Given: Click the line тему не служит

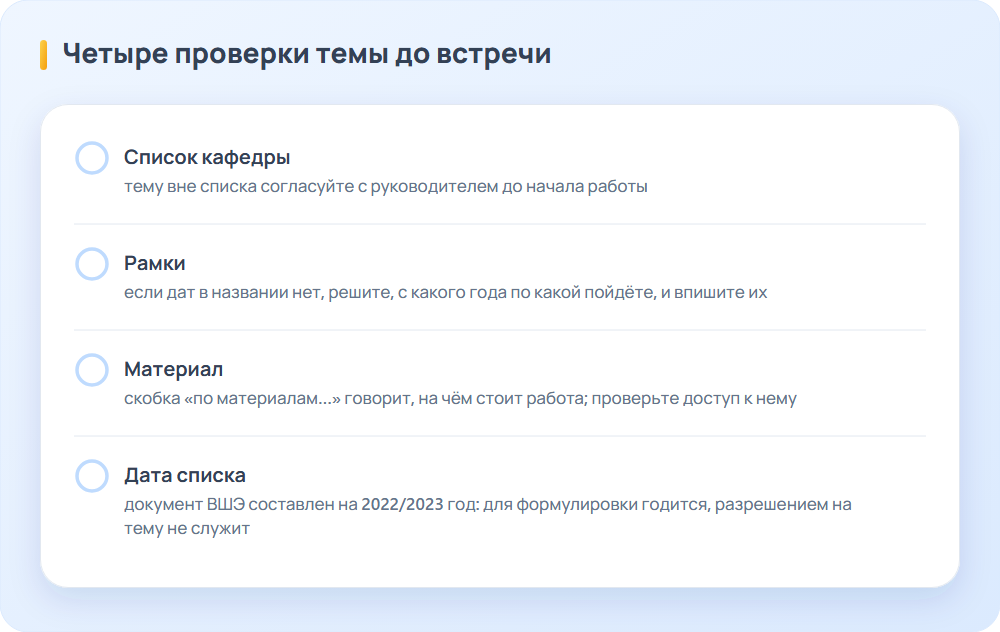Looking at the screenshot, I should [186, 529].
